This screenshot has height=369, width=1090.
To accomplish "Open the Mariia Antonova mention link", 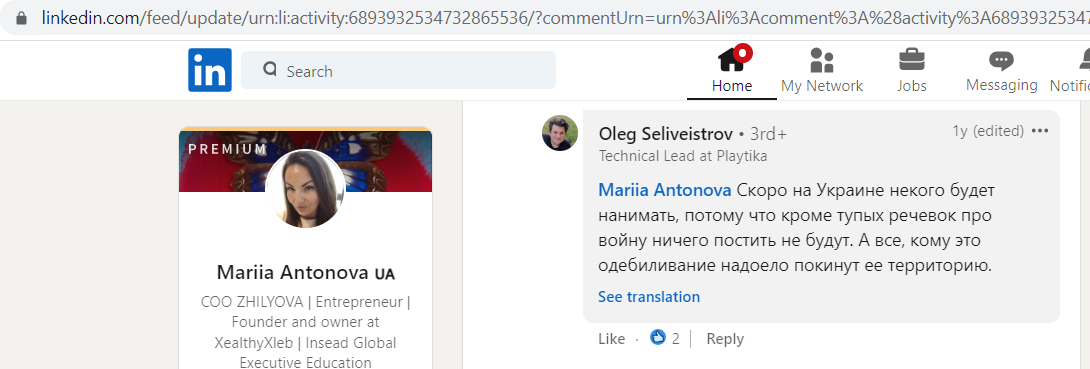I will [x=665, y=190].
